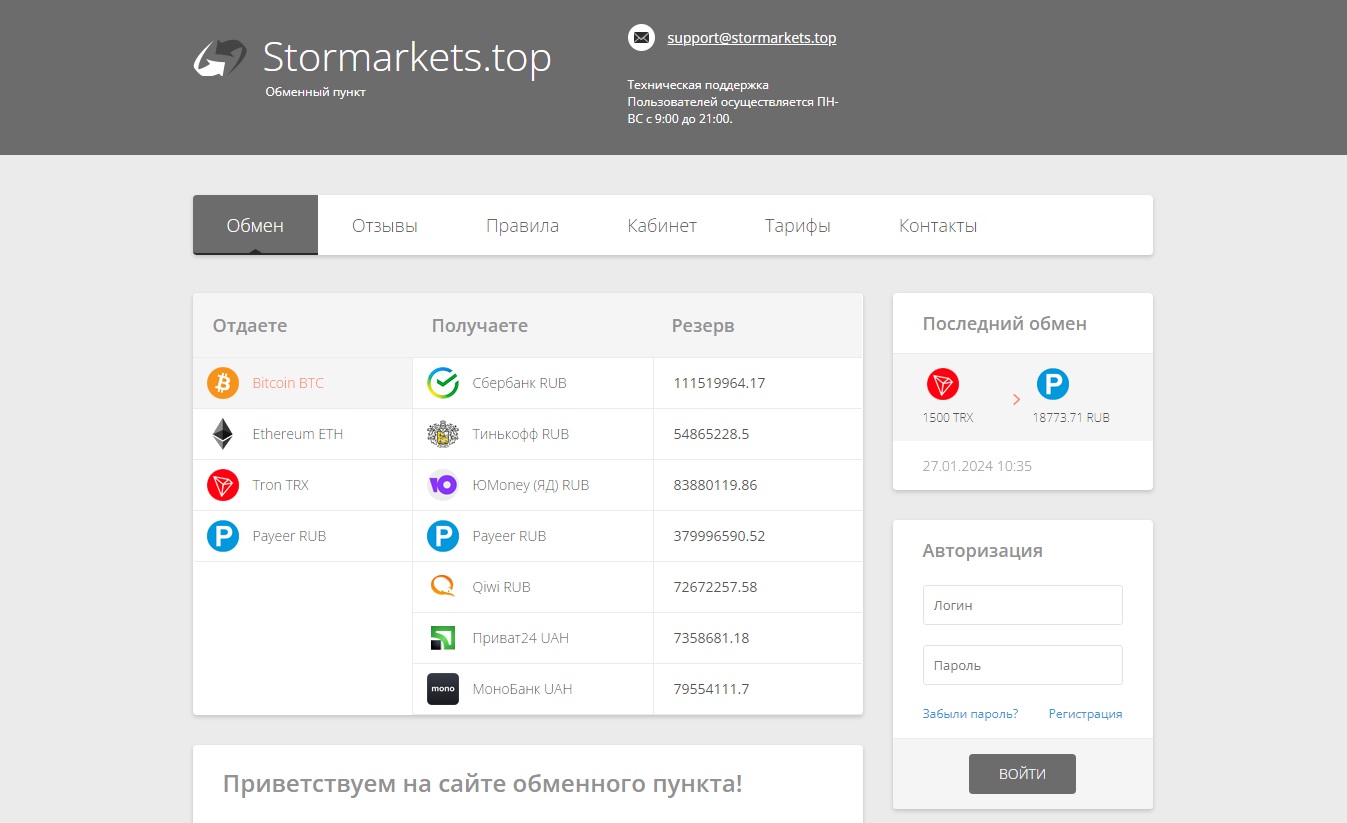The width and height of the screenshot is (1347, 823).
Task: Click the black МоноБанк mono icon
Action: coord(443,689)
